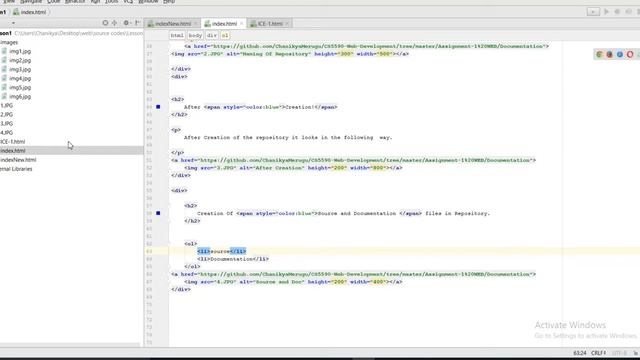The height and width of the screenshot is (360, 640).
Task: Open in Chrome browser icon
Action: pos(599,54)
